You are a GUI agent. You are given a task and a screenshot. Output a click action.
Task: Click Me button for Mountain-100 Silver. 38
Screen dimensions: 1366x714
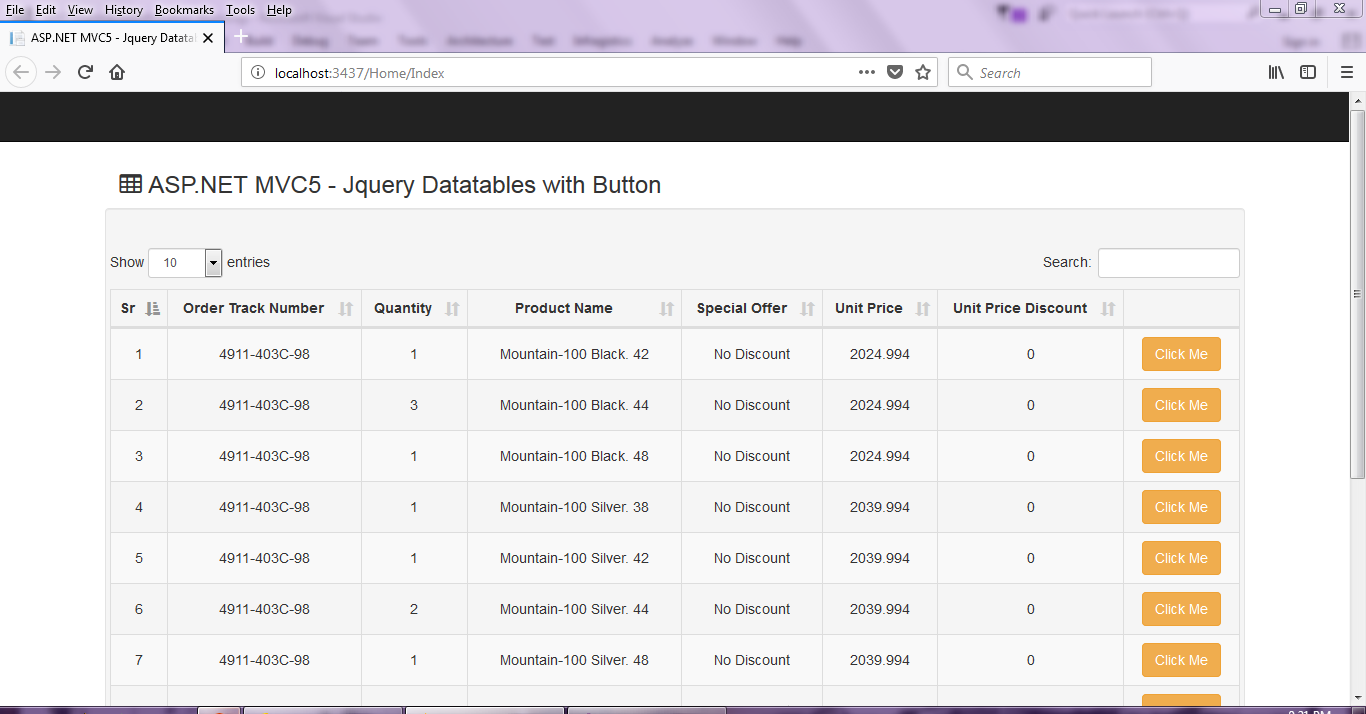(x=1181, y=507)
